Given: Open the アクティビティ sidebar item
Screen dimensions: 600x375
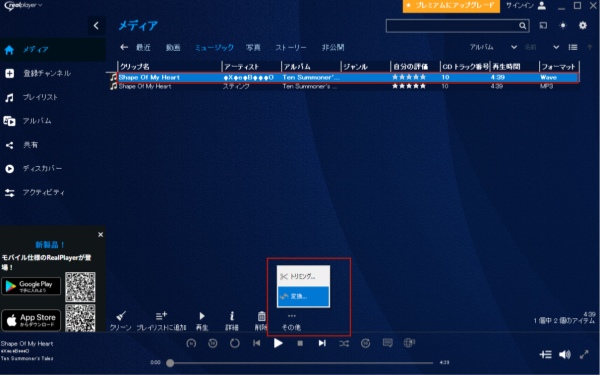Looking at the screenshot, I should point(35,192).
